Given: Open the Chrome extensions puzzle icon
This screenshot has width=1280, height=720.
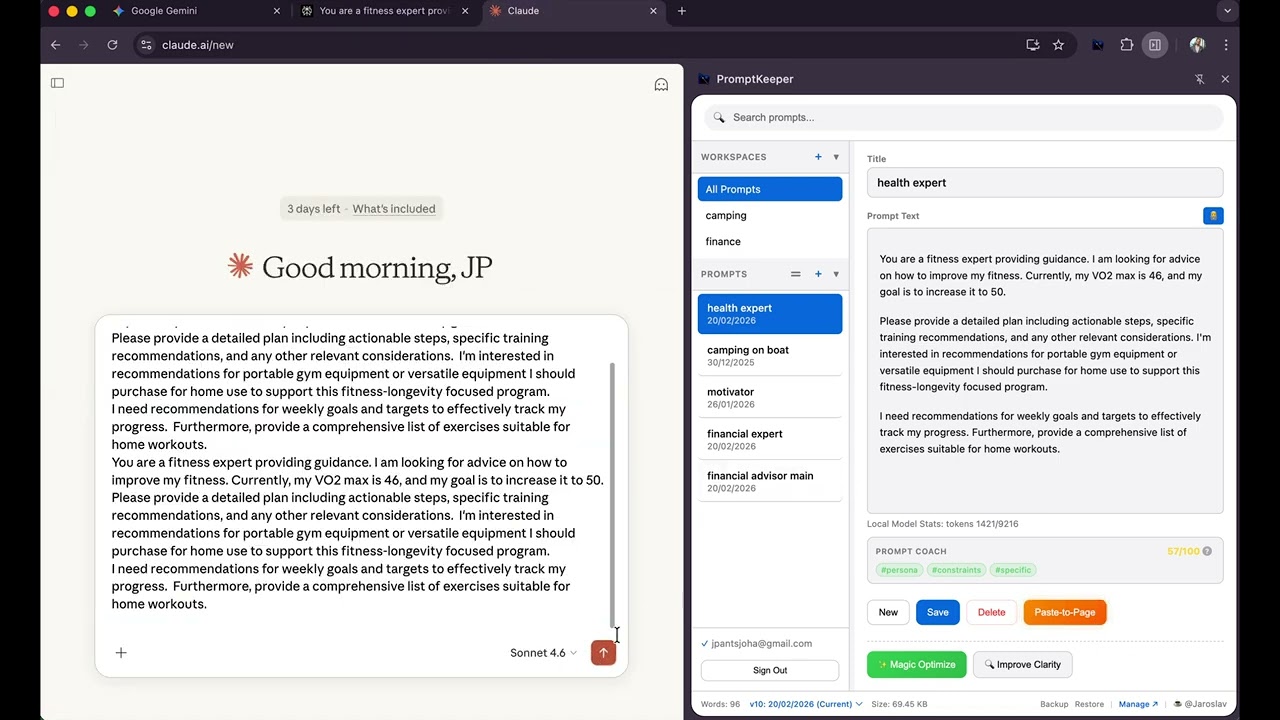Looking at the screenshot, I should 1127,45.
